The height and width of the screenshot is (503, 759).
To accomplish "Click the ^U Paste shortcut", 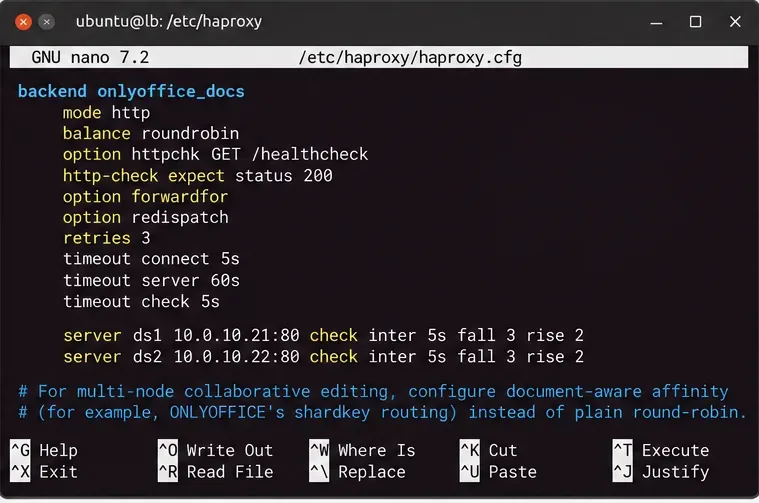I will [498, 472].
